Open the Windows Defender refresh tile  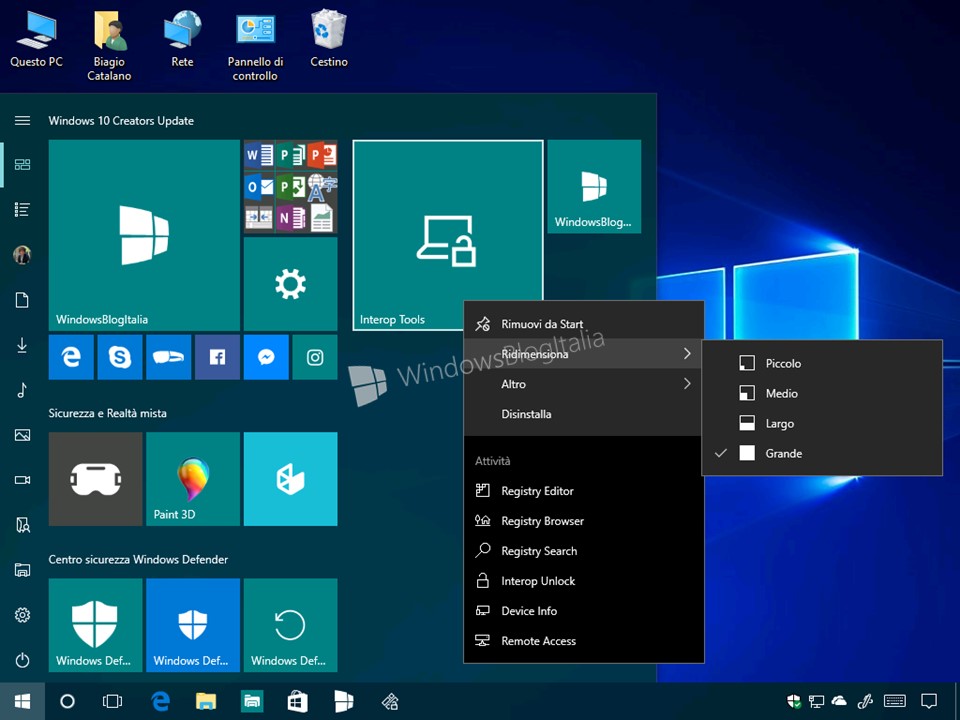click(290, 625)
